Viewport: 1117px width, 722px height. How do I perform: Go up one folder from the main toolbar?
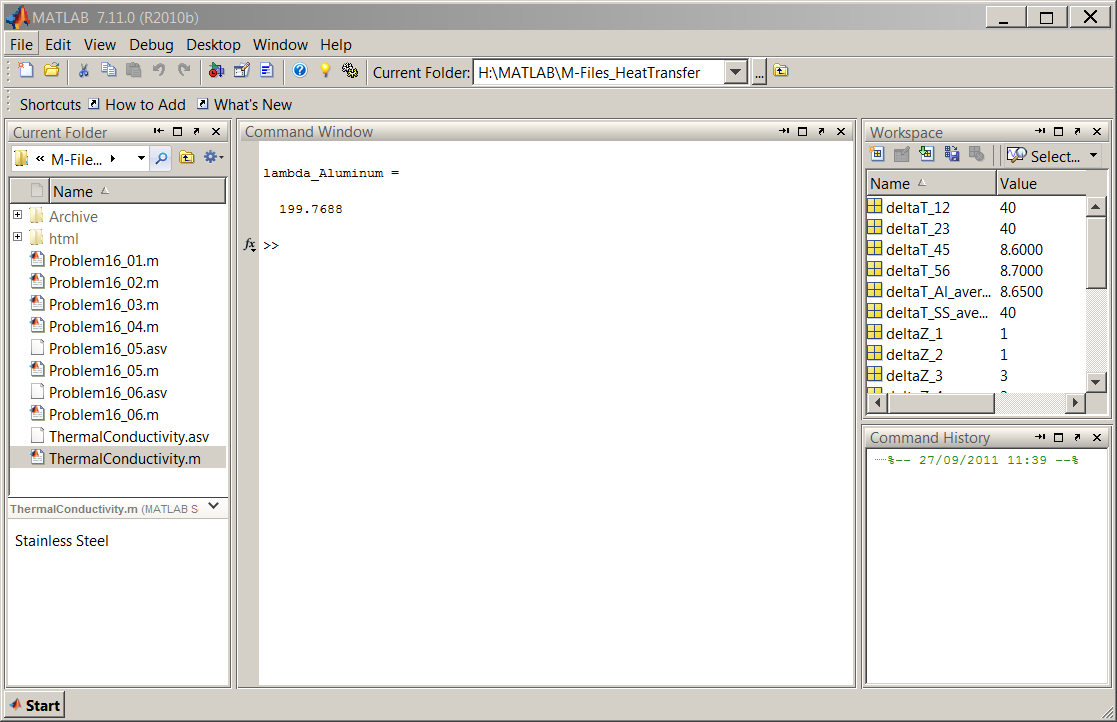(x=781, y=70)
